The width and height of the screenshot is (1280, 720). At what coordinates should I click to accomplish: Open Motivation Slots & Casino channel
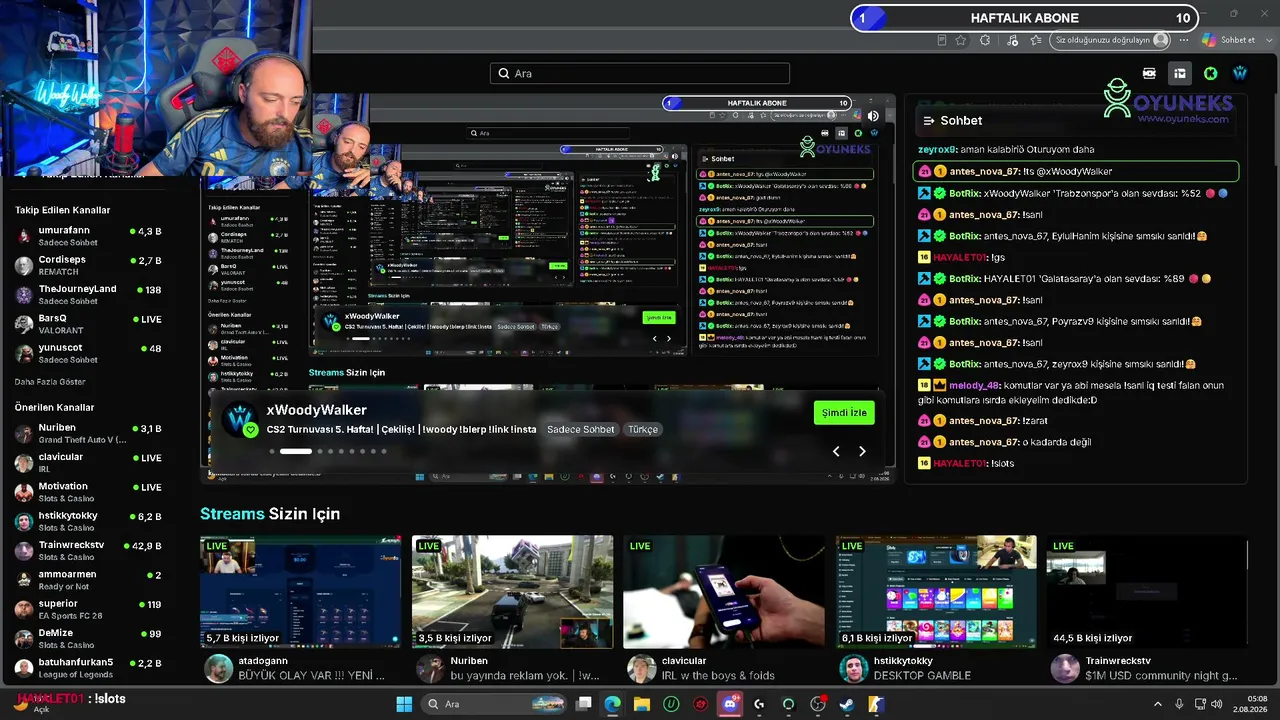click(x=88, y=492)
